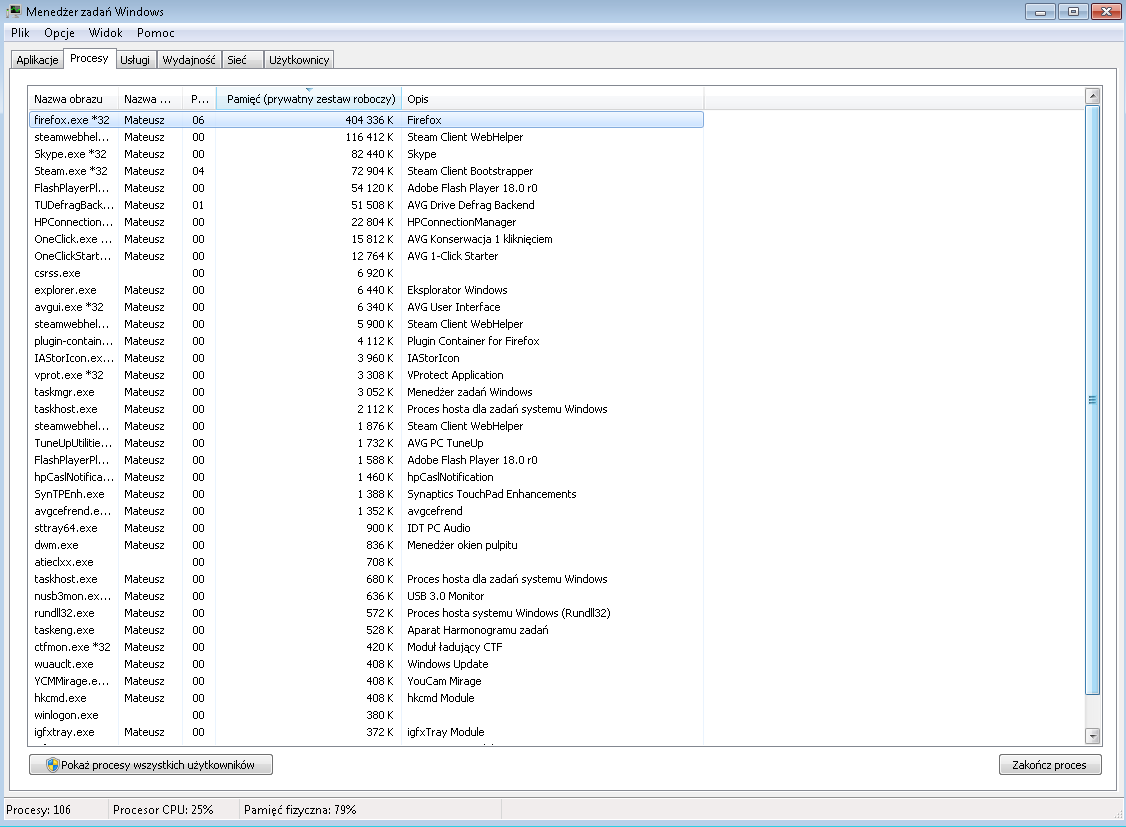1126x827 pixels.
Task: Click the scrollbar up arrow
Action: (1092, 95)
